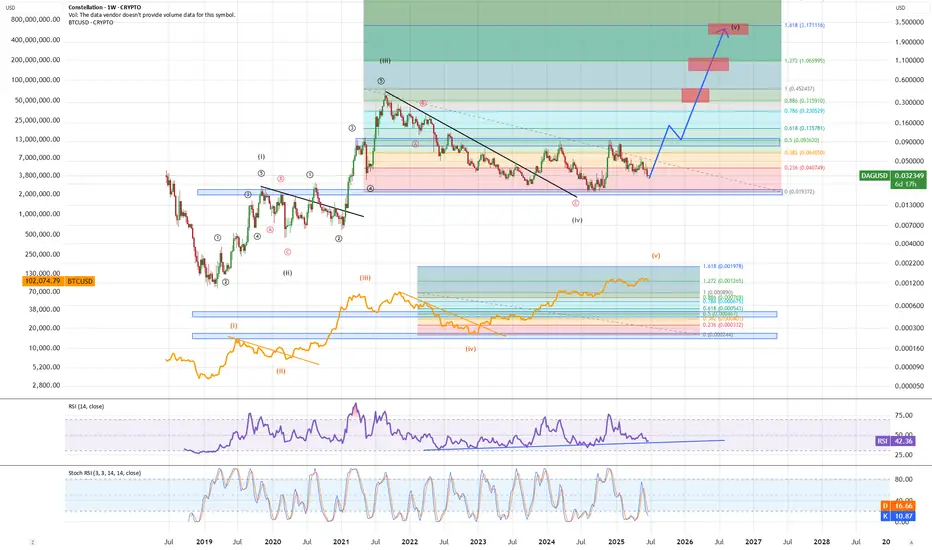The width and height of the screenshot is (932, 550).
Task: Click 3.500000 on the right price axis
Action: pos(909,22)
